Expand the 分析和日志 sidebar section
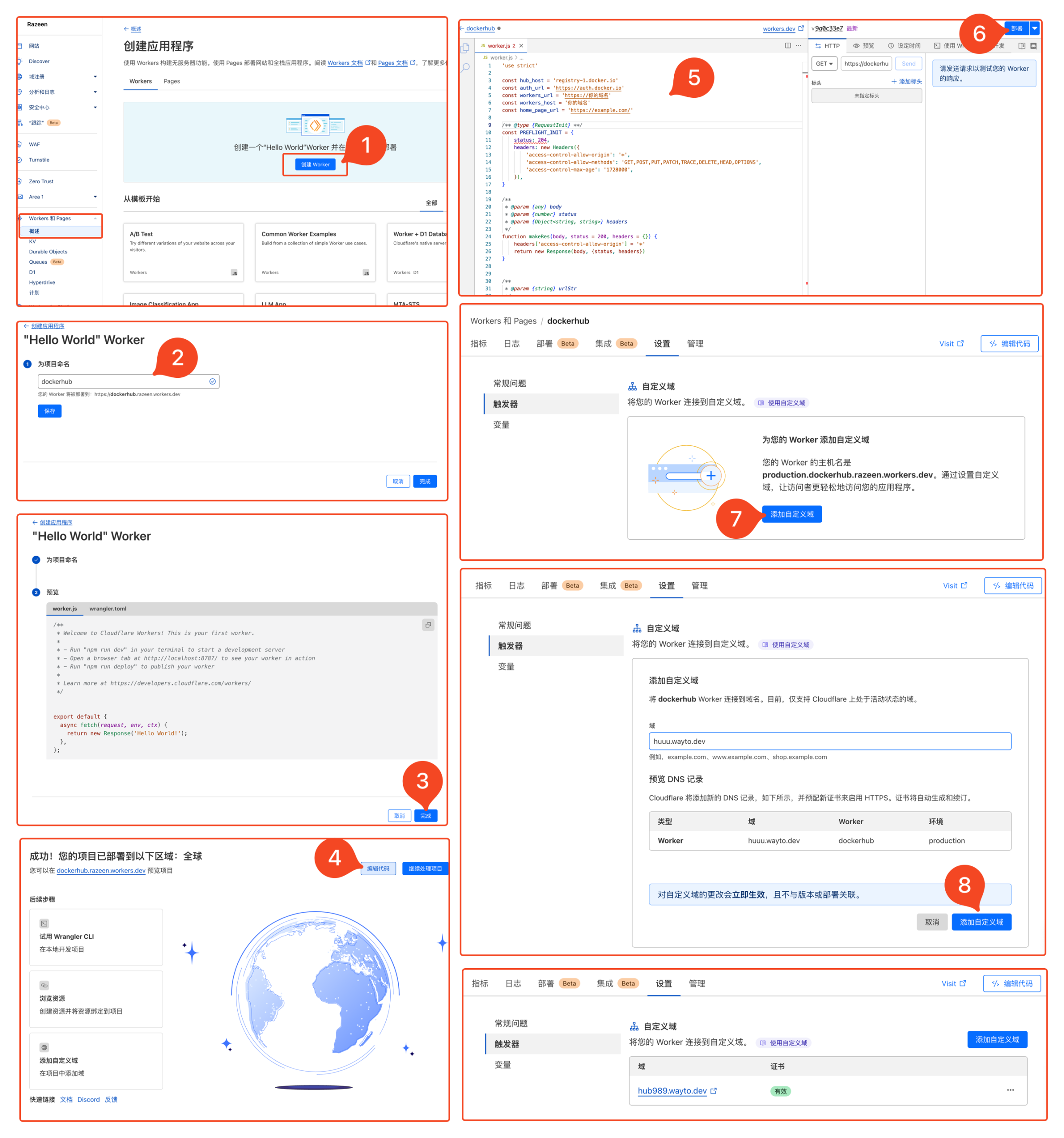The width and height of the screenshot is (1064, 1138). (95, 92)
